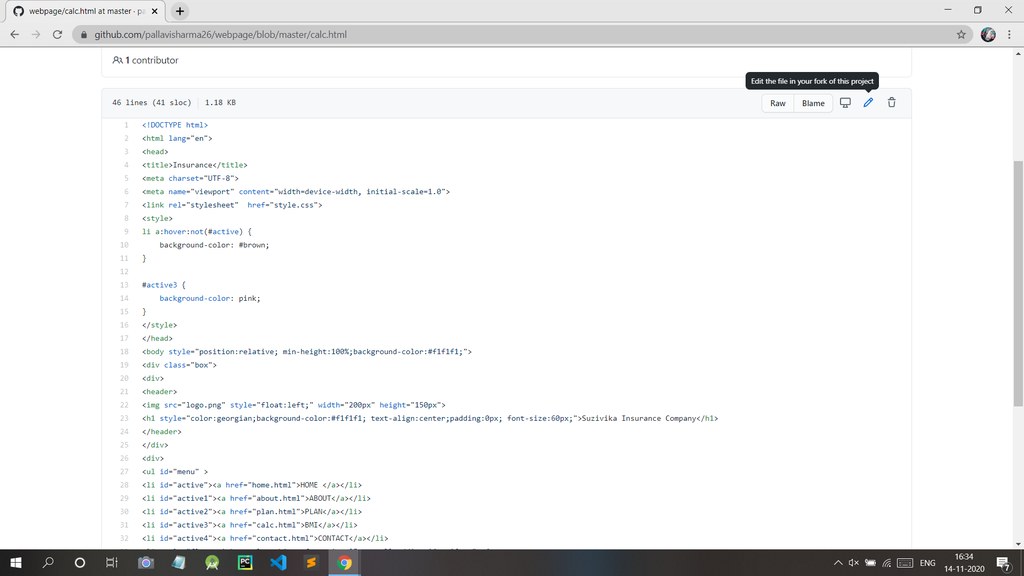
Task: Click the '#active3 {' code line
Action: click(x=164, y=285)
